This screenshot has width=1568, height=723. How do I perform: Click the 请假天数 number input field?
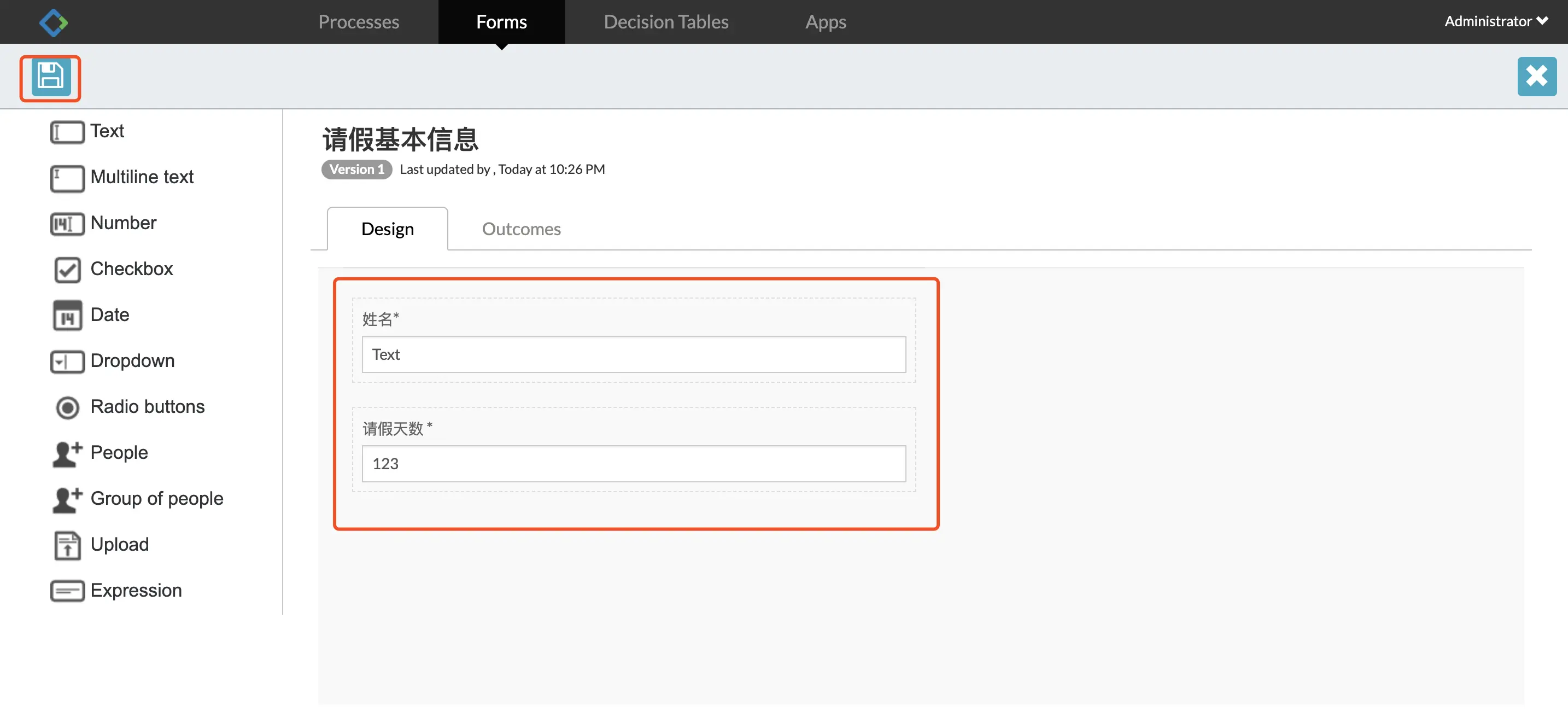coord(633,464)
